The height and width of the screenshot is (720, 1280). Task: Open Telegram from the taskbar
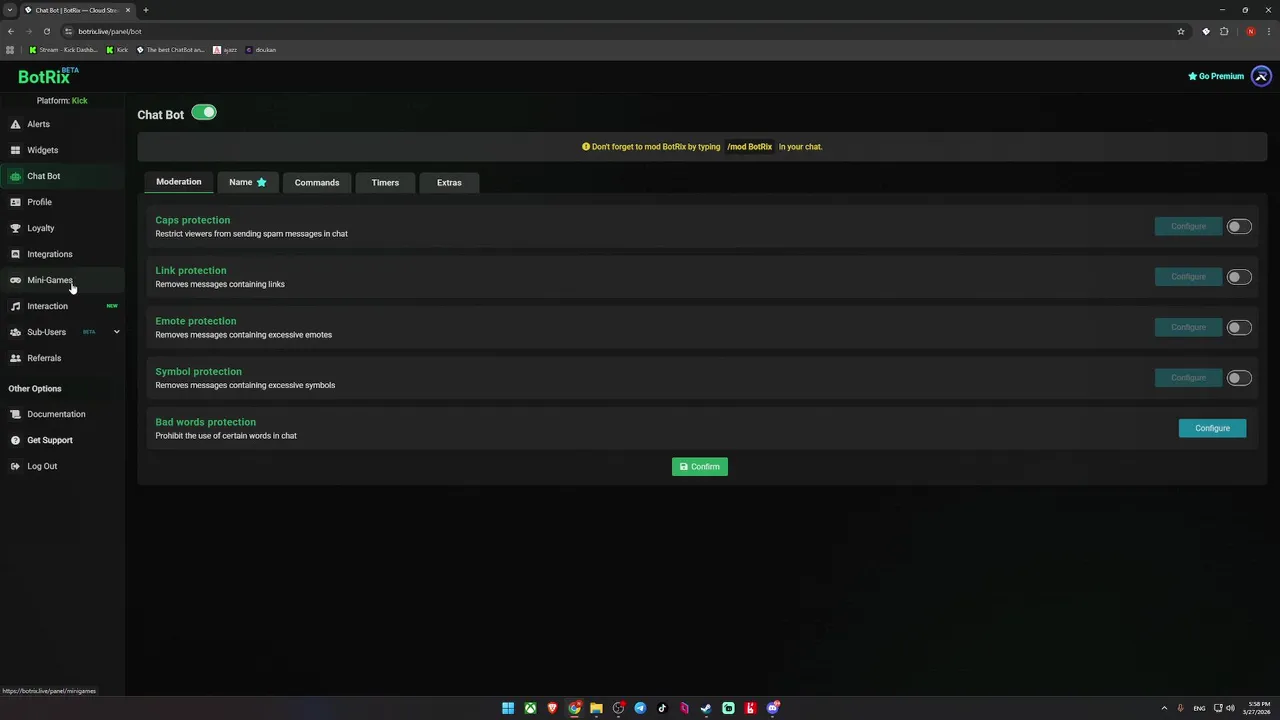pyautogui.click(x=640, y=708)
